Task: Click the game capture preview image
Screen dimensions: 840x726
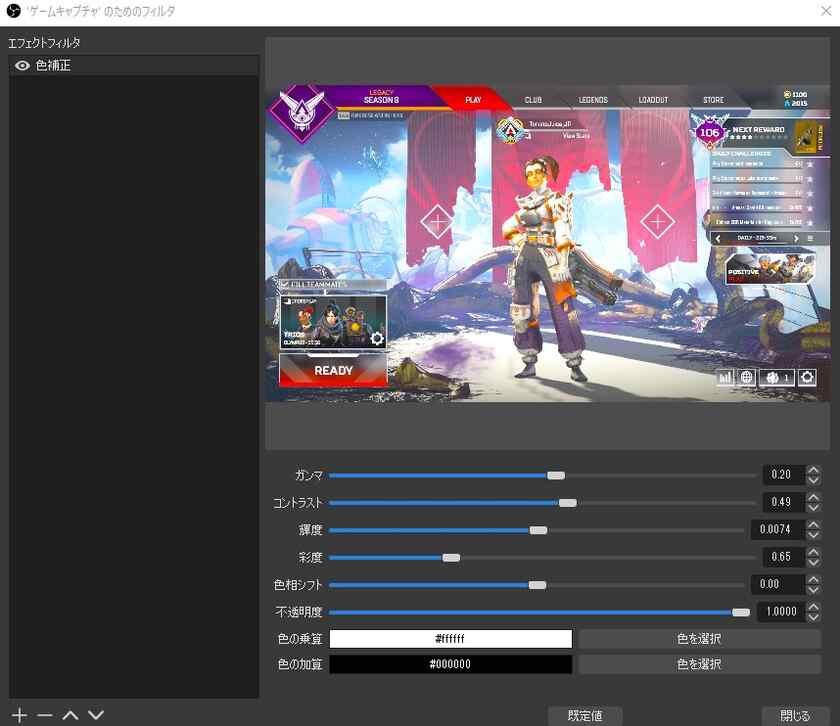Action: pyautogui.click(x=548, y=245)
